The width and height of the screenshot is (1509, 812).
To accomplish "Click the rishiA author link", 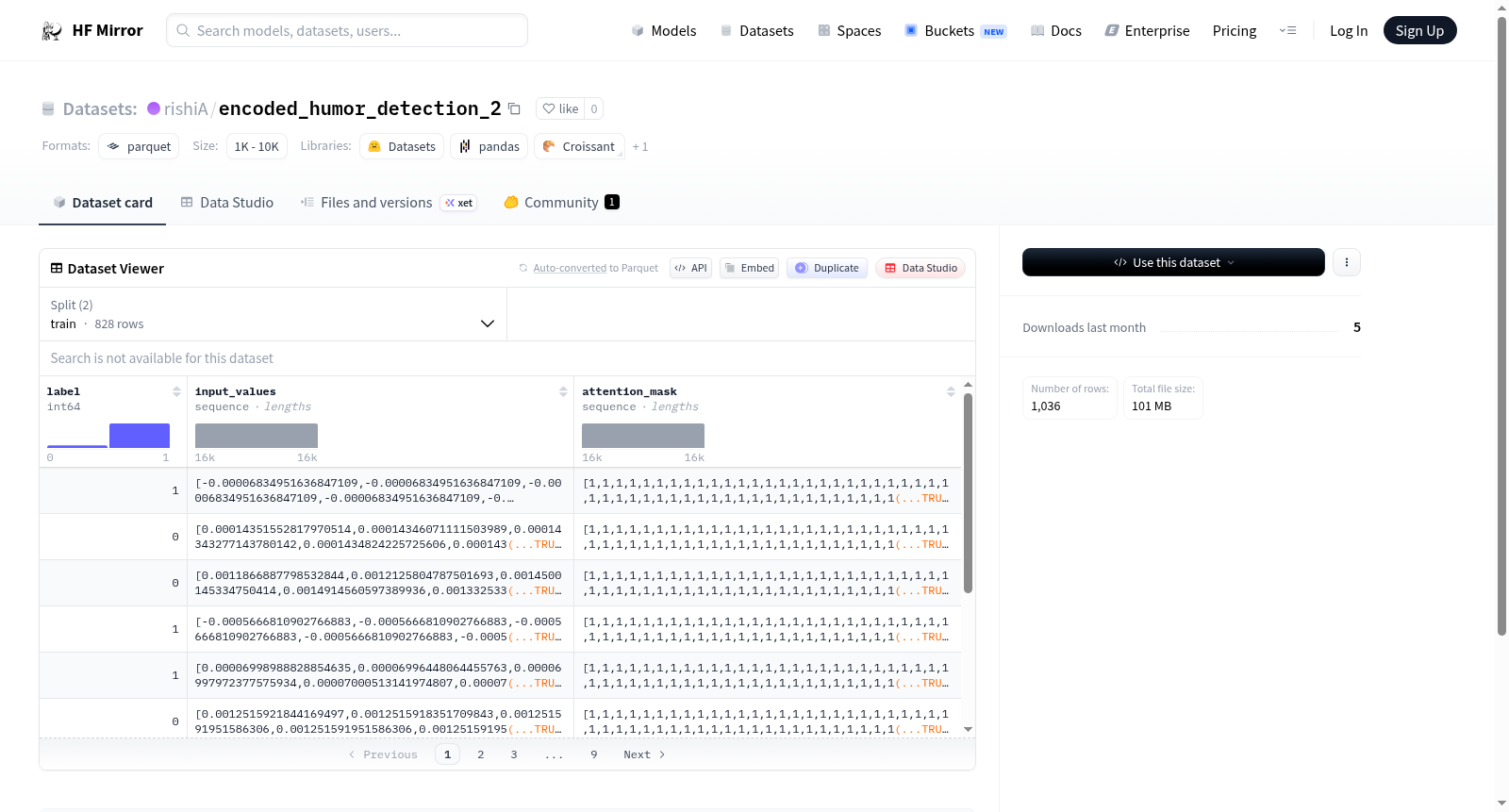I will (186, 108).
